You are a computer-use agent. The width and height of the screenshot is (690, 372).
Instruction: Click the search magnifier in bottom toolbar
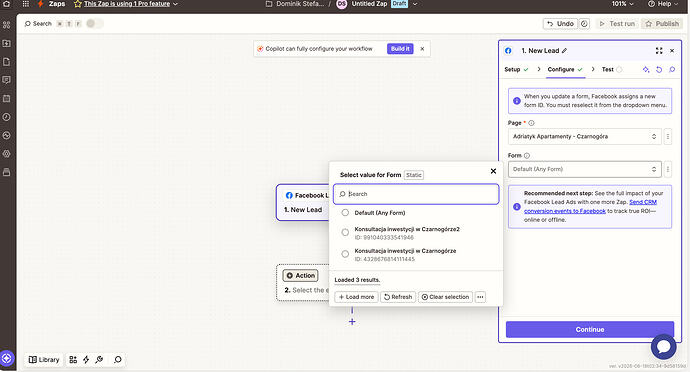tap(117, 360)
